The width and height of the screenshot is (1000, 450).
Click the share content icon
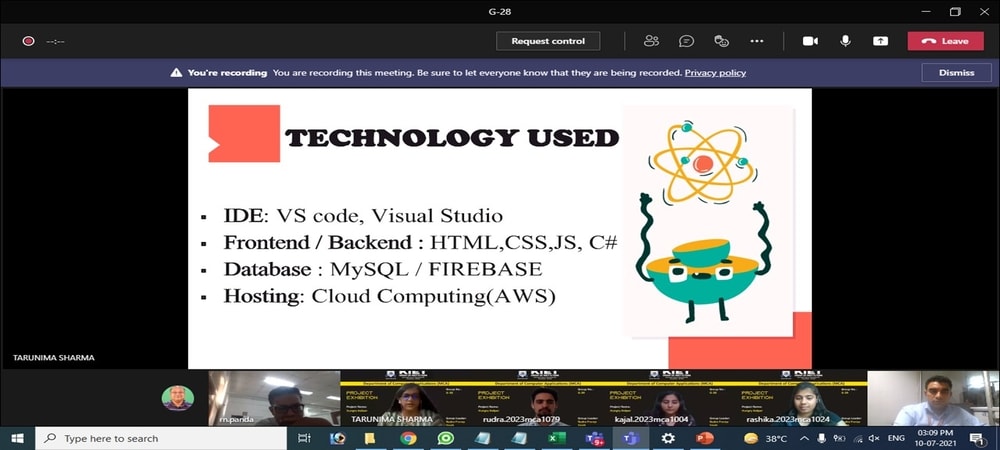click(x=880, y=41)
